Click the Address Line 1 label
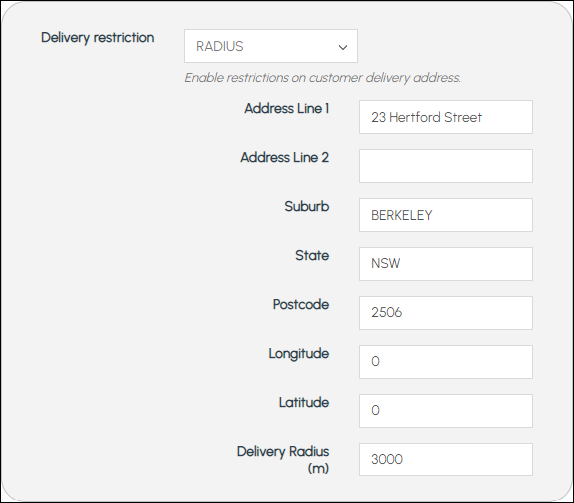 [x=287, y=108]
